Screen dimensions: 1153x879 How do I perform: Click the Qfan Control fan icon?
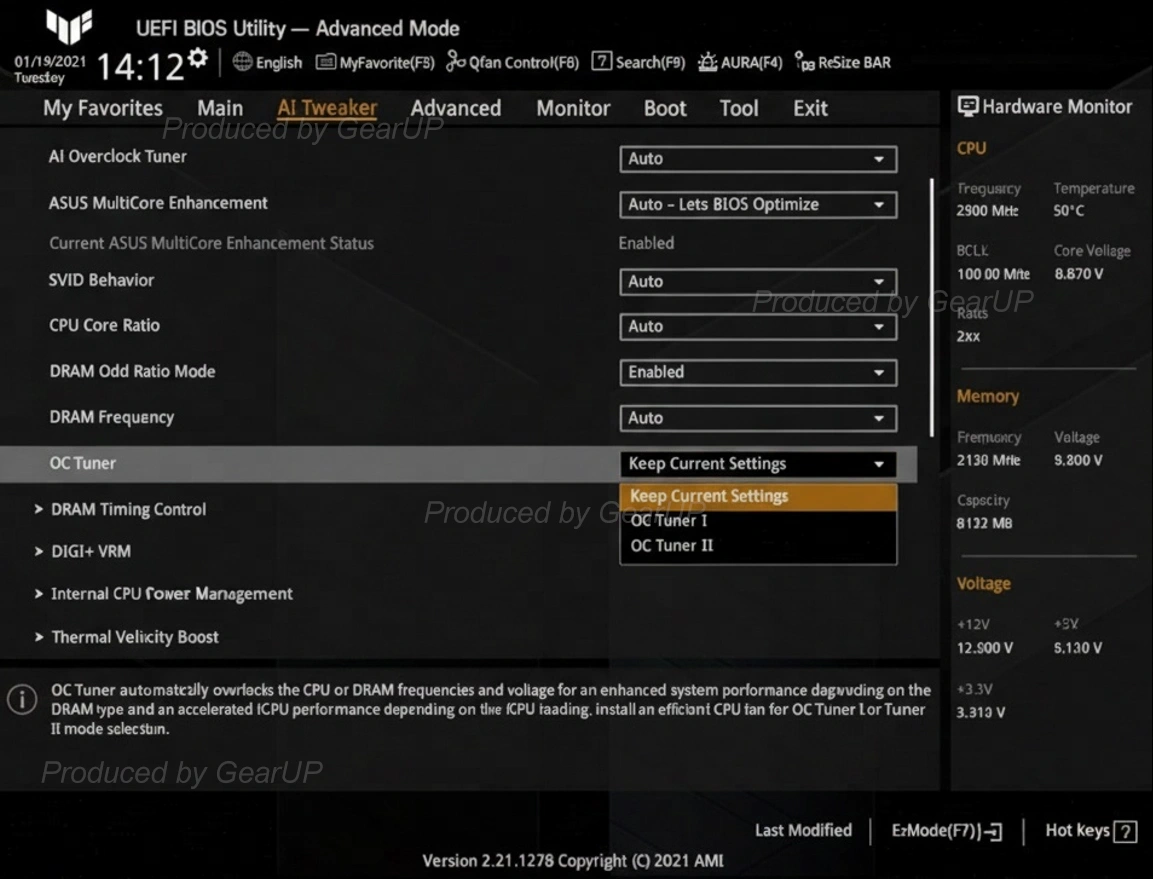coord(455,62)
